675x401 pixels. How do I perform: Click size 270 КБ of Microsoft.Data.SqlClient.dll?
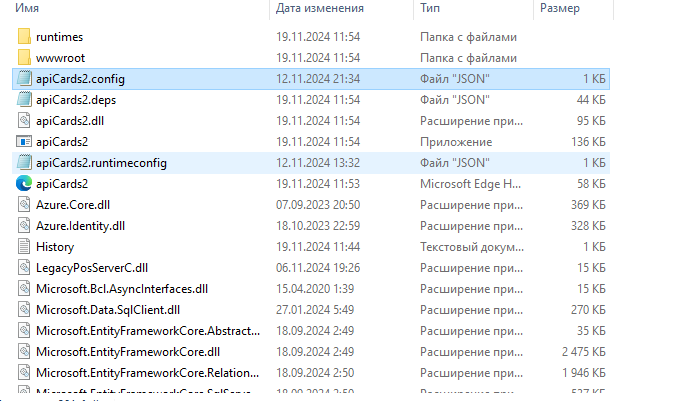click(588, 310)
